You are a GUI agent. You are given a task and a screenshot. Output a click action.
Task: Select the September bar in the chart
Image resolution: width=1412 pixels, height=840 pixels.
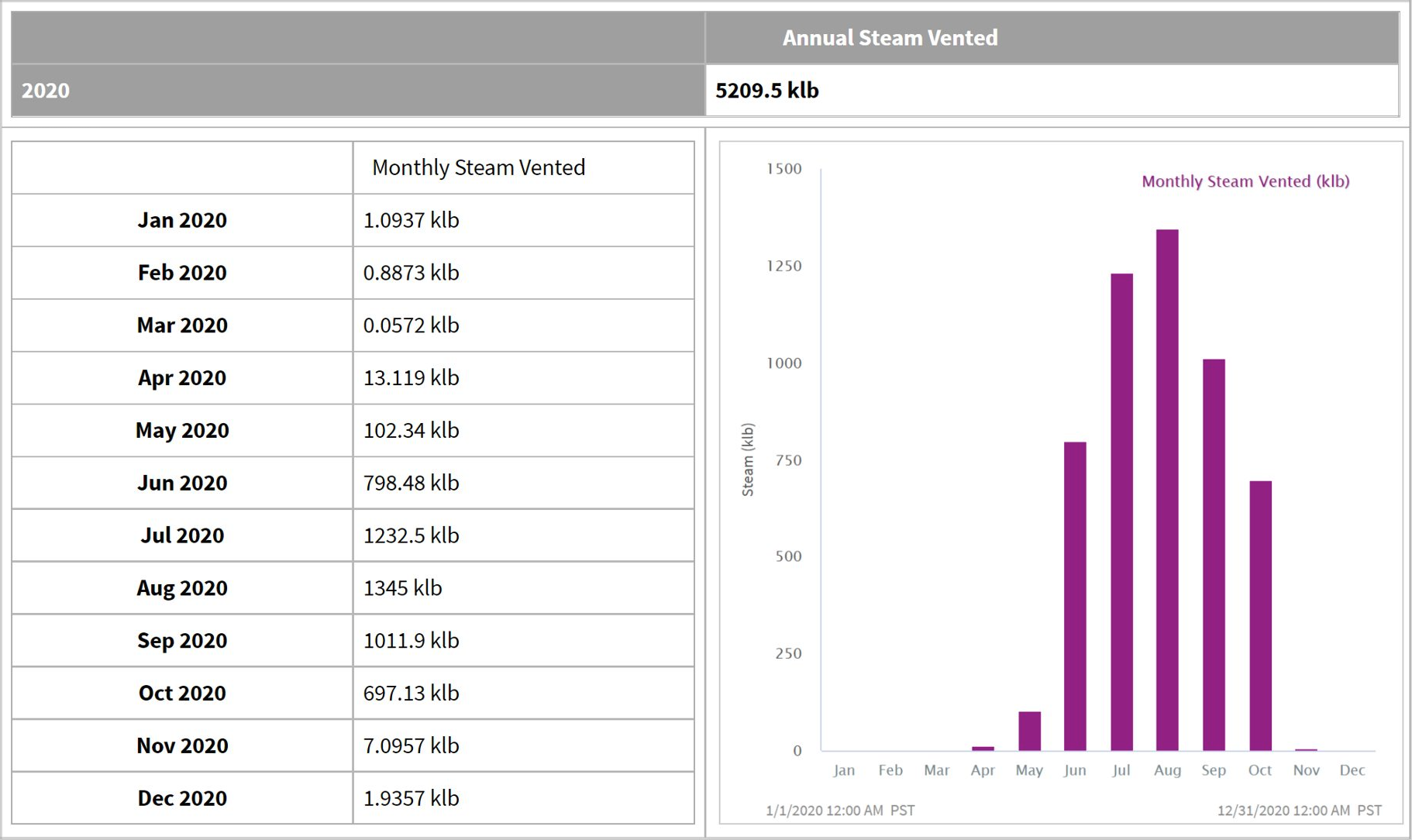pos(1214,555)
